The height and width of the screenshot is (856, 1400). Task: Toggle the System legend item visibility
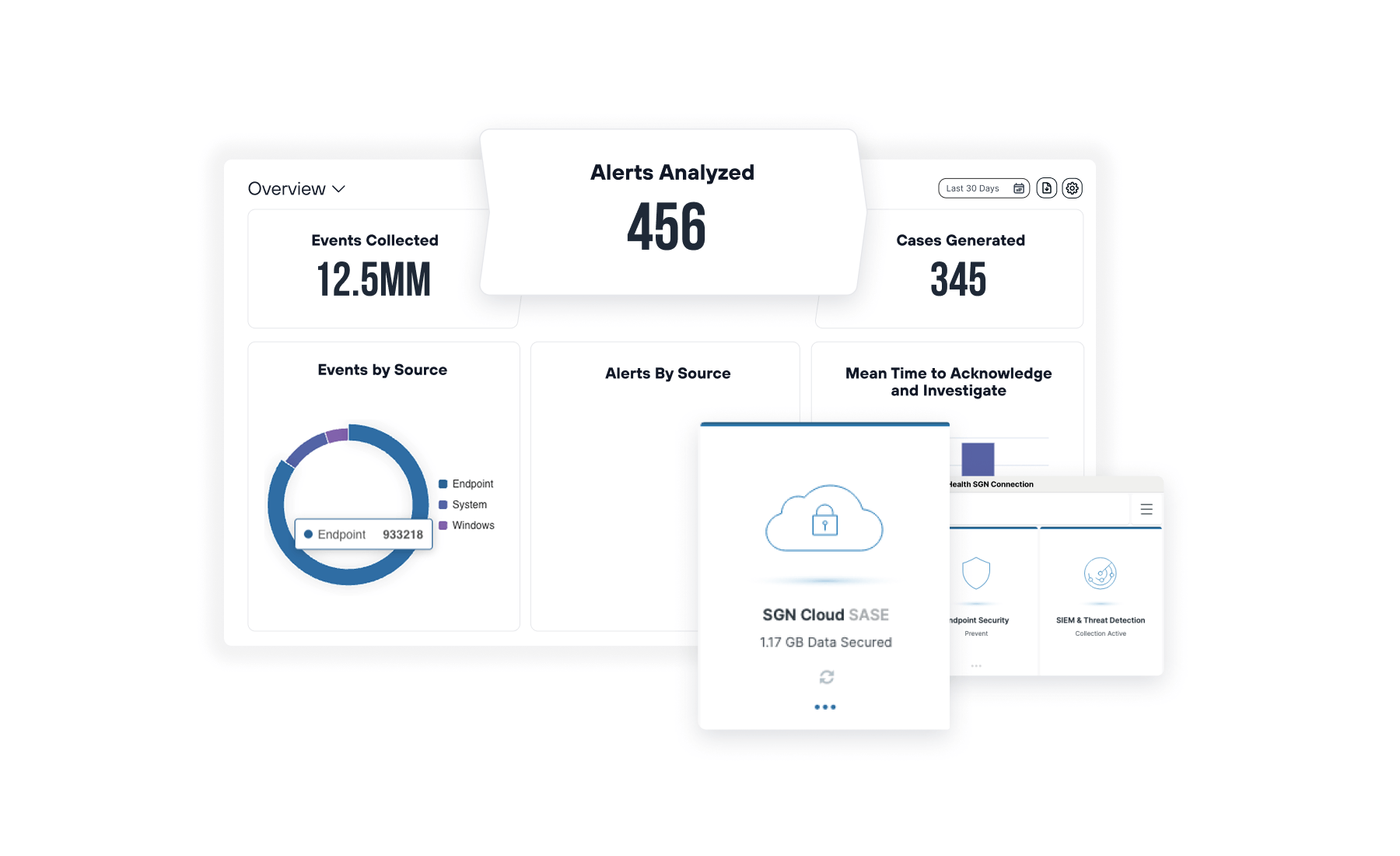pos(464,504)
